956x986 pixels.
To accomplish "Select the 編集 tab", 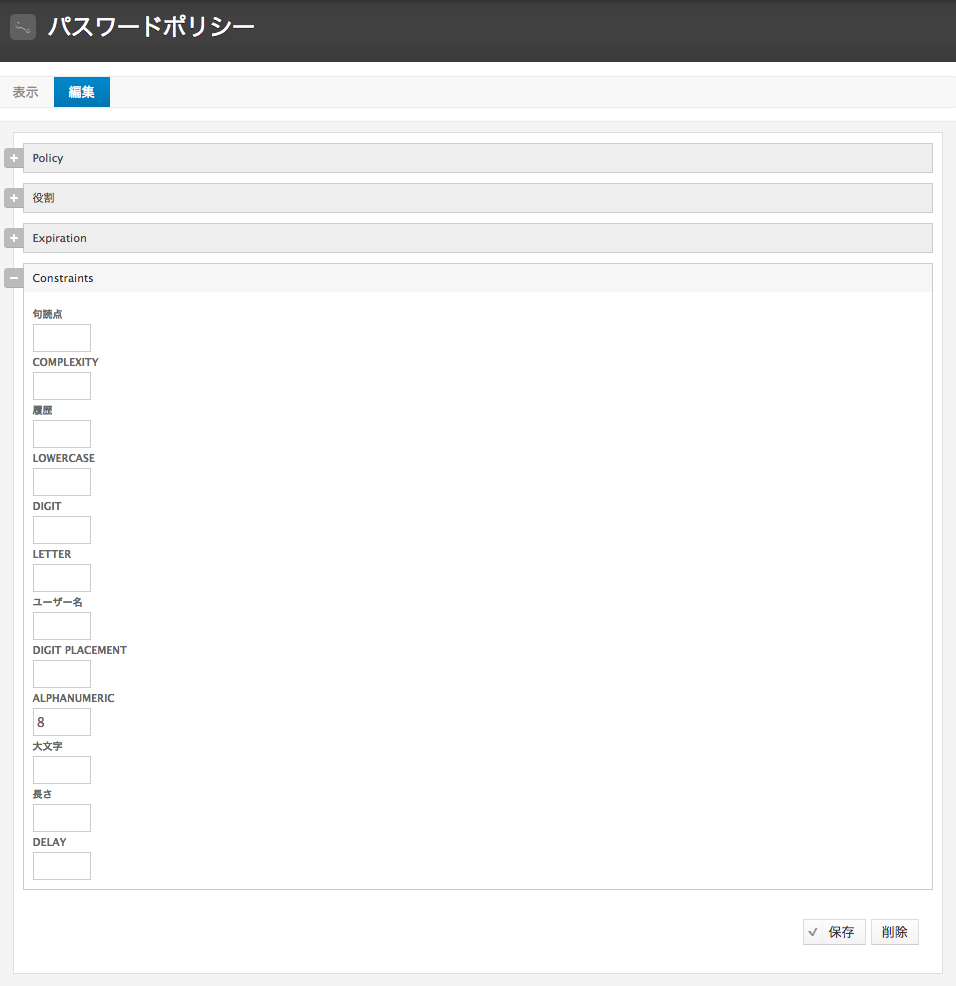I will point(81,91).
